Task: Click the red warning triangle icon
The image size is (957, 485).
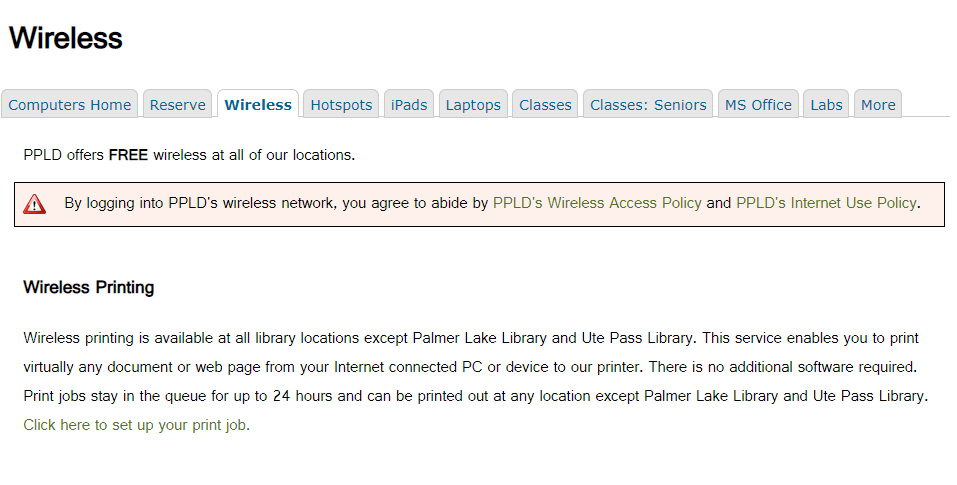Action: click(x=35, y=204)
